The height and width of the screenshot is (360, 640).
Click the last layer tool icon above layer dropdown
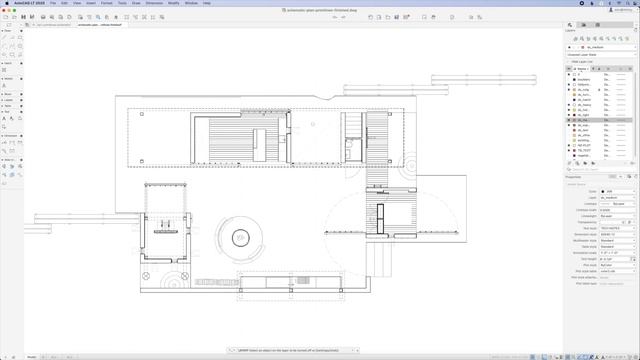627,39
